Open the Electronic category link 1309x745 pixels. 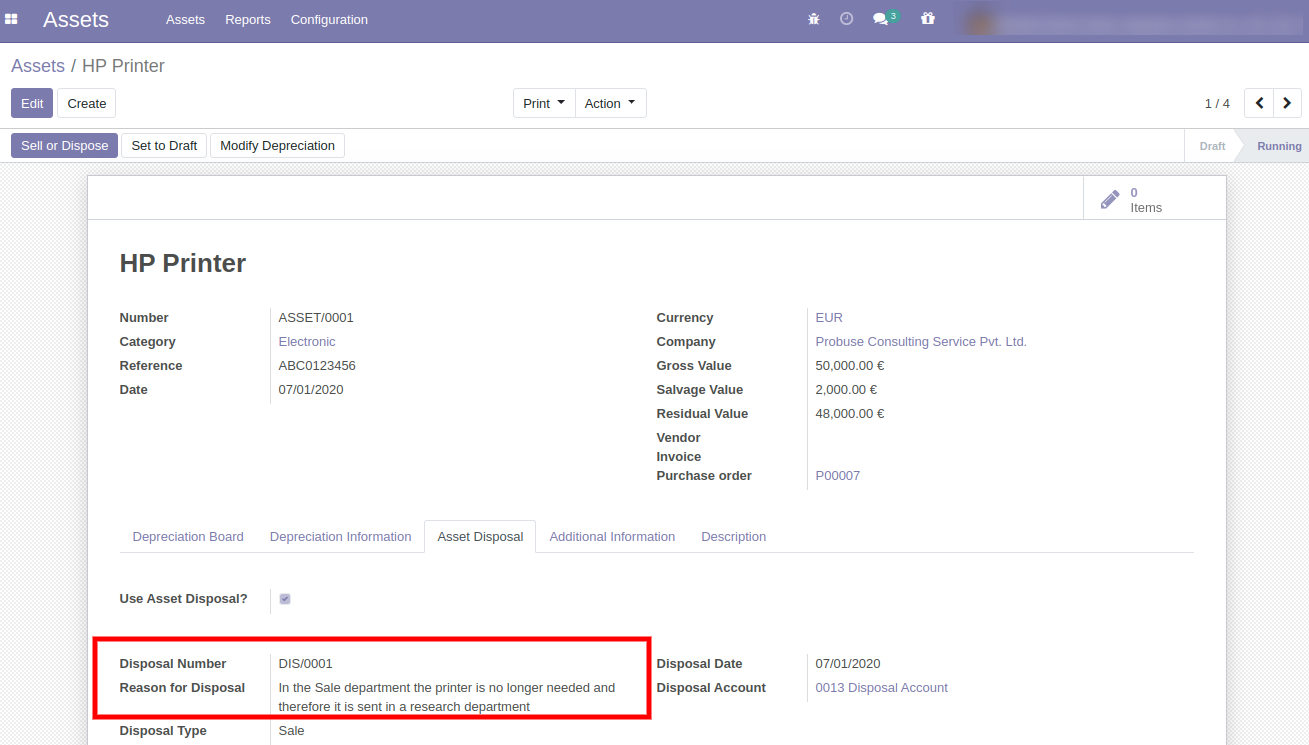click(x=307, y=342)
